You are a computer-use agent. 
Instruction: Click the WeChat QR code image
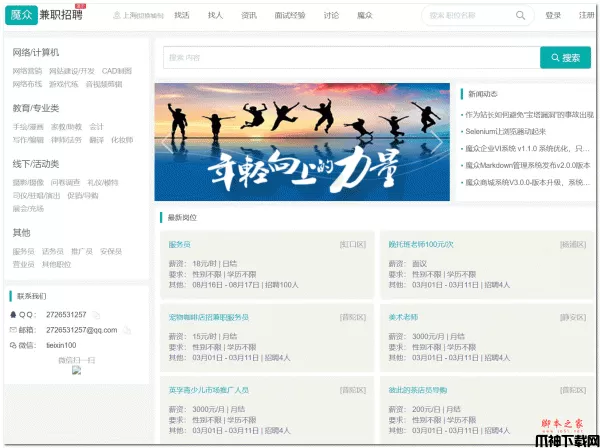point(76,370)
